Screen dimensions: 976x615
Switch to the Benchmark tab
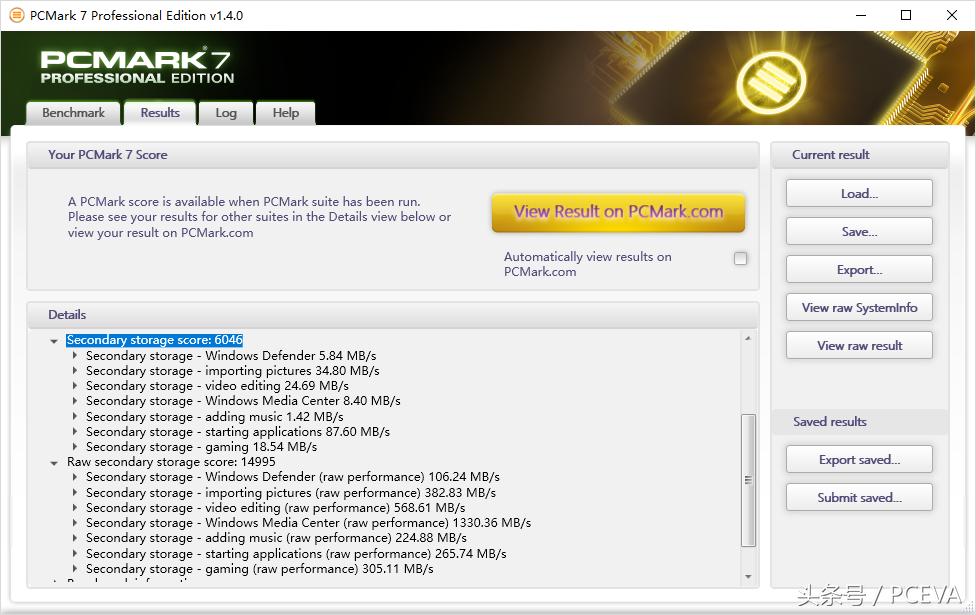tap(73, 113)
